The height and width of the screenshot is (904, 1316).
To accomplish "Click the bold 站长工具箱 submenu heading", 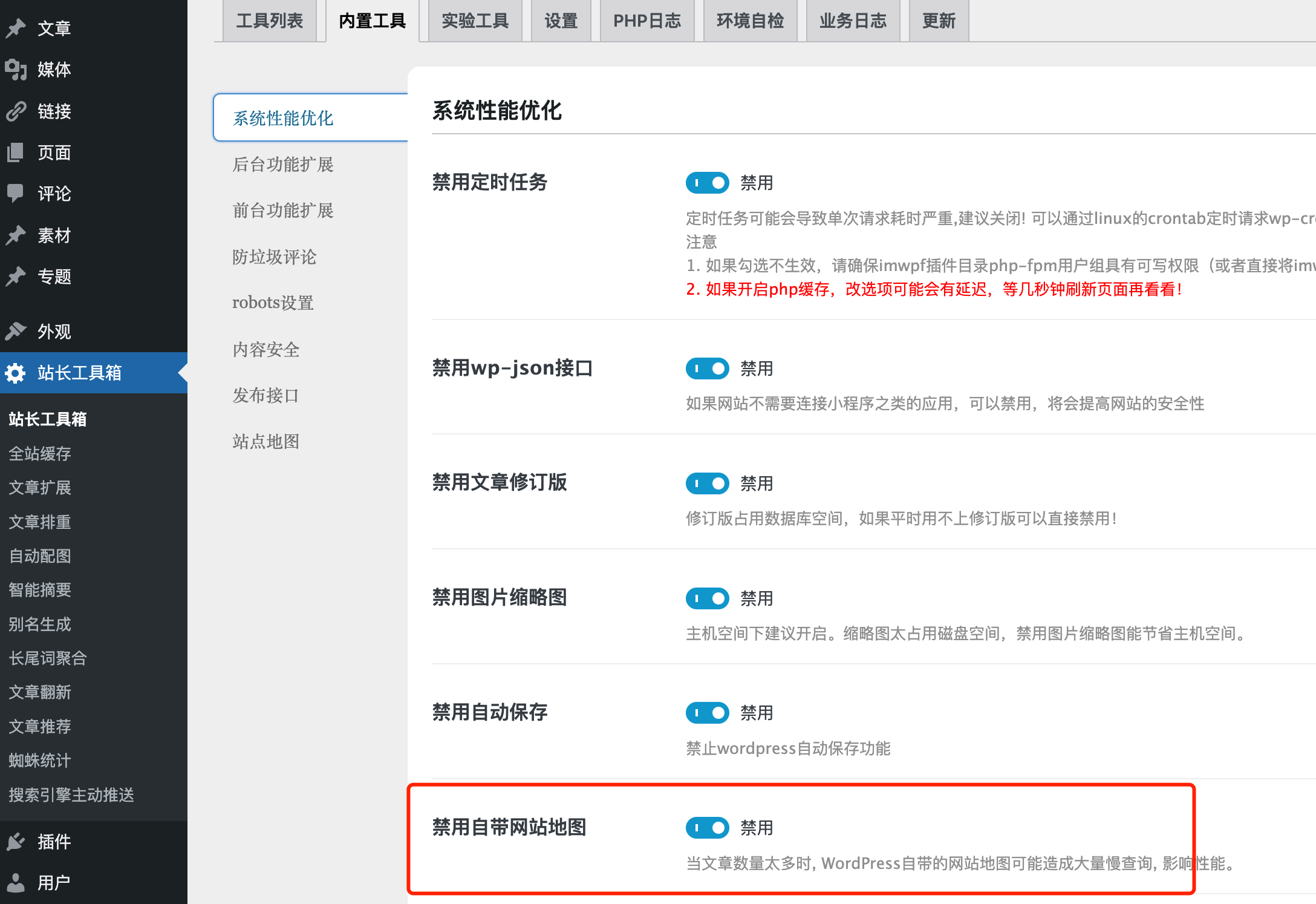I will coord(48,419).
